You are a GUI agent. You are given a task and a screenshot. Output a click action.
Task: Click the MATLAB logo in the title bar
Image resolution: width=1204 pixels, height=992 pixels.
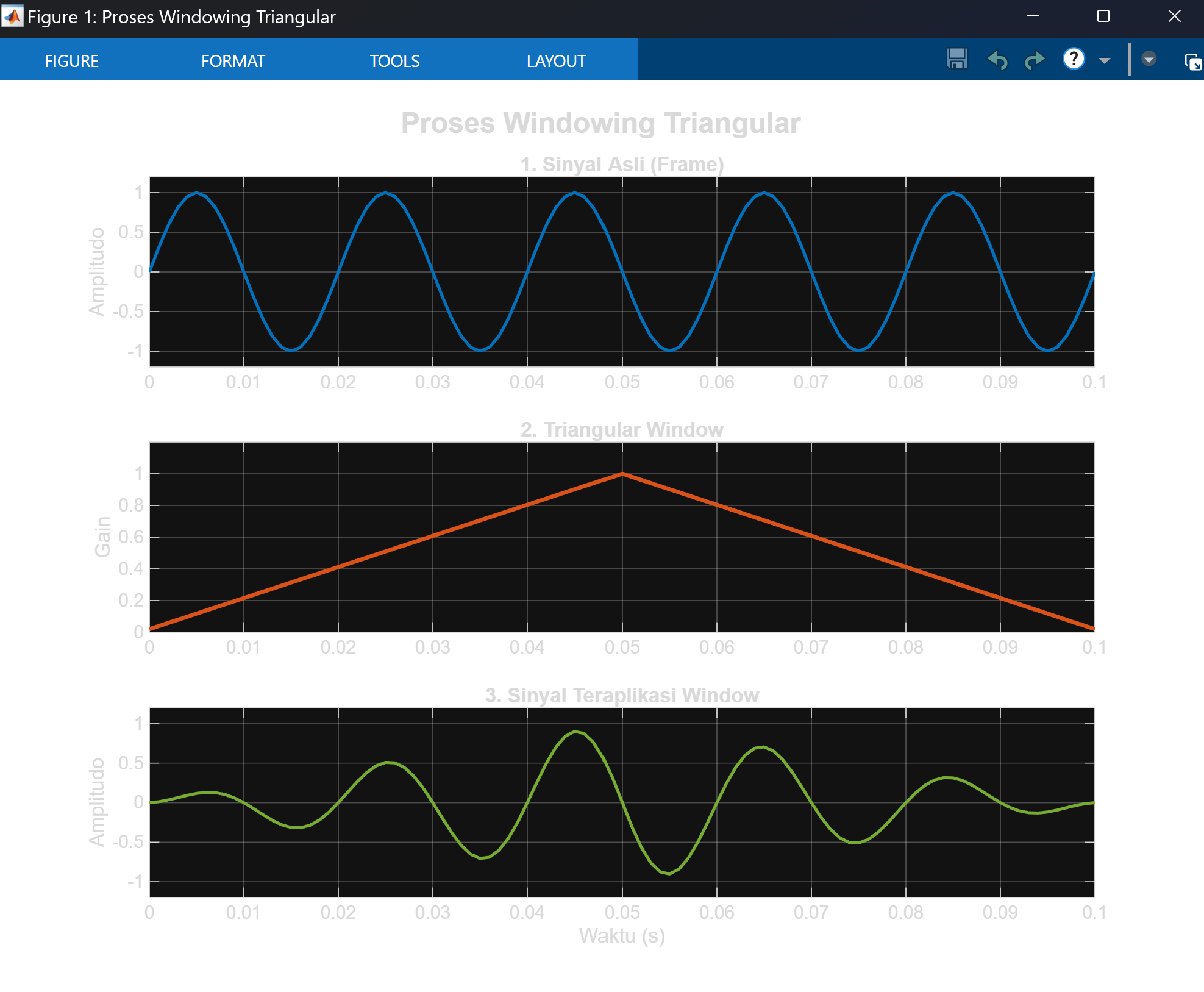12,16
